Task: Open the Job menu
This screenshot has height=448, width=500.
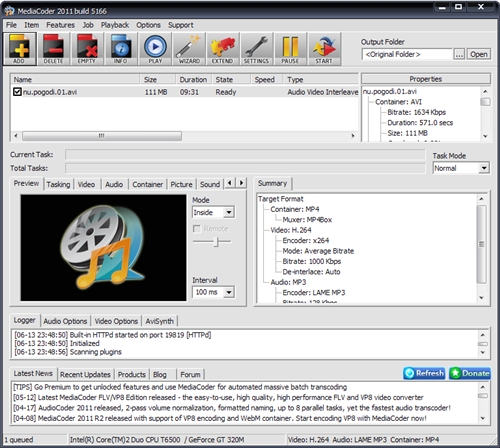Action: (88, 25)
